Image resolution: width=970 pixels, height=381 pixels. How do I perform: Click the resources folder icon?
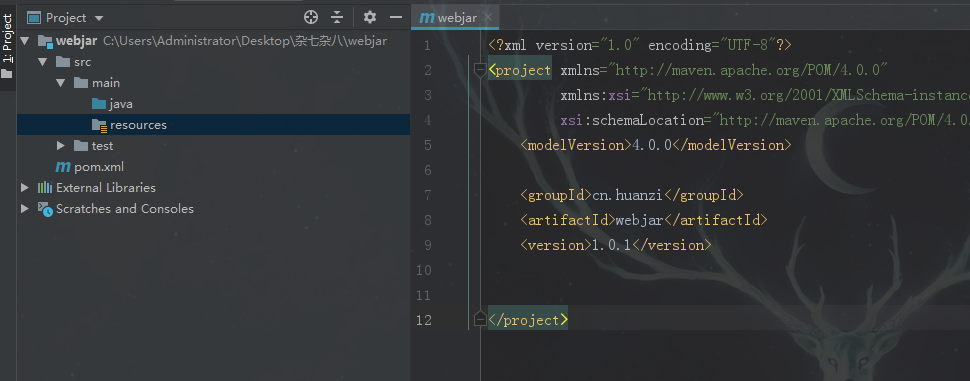[x=99, y=125]
